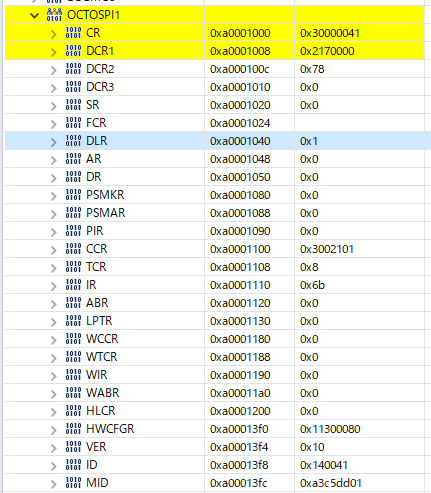Click address 0xa0001040 of DLR

click(240, 141)
